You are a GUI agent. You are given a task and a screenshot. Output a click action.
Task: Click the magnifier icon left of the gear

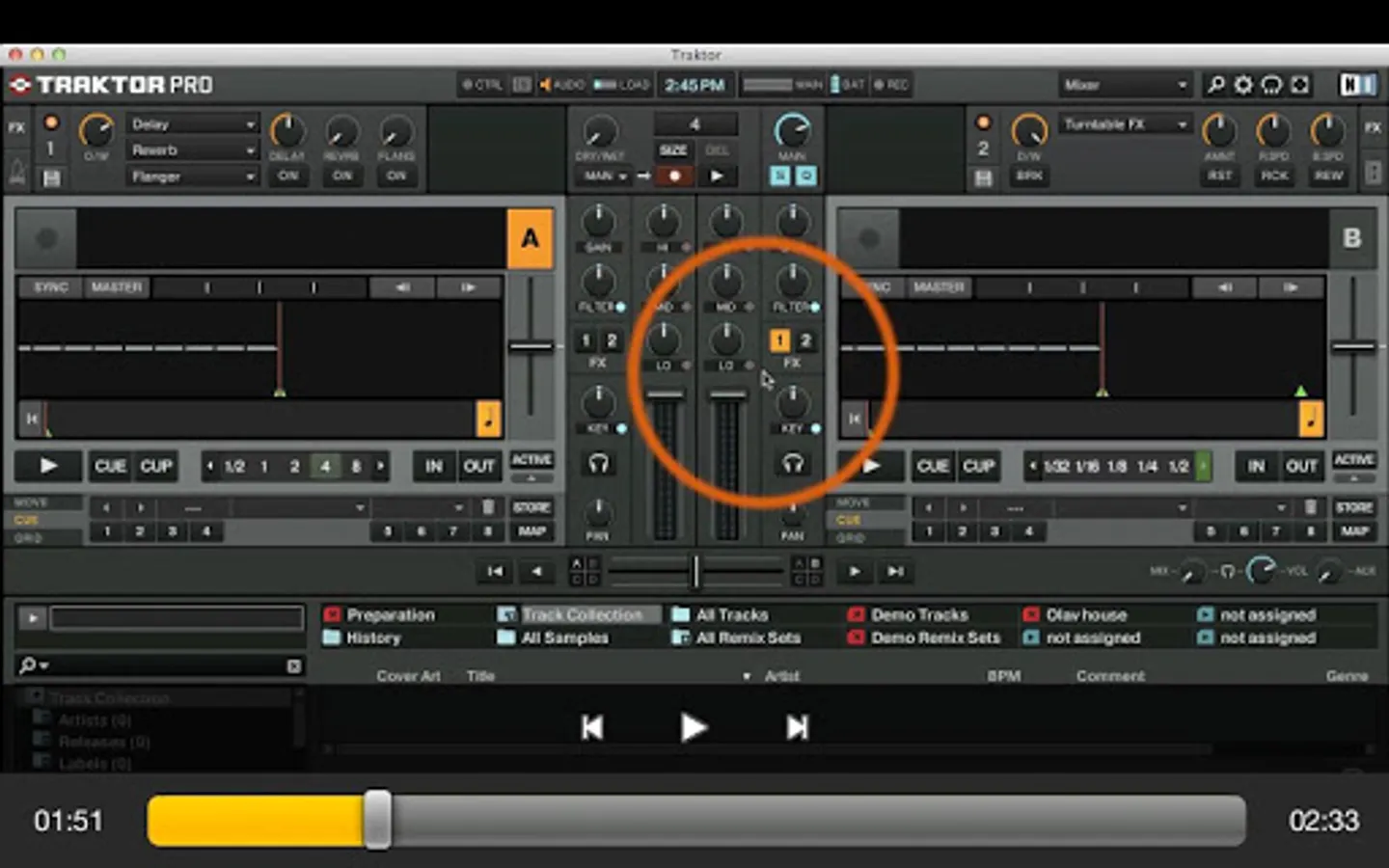(x=1215, y=85)
